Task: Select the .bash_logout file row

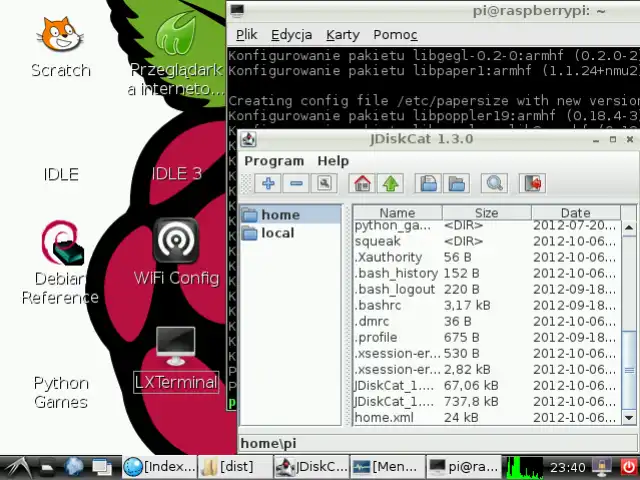Action: 487,289
